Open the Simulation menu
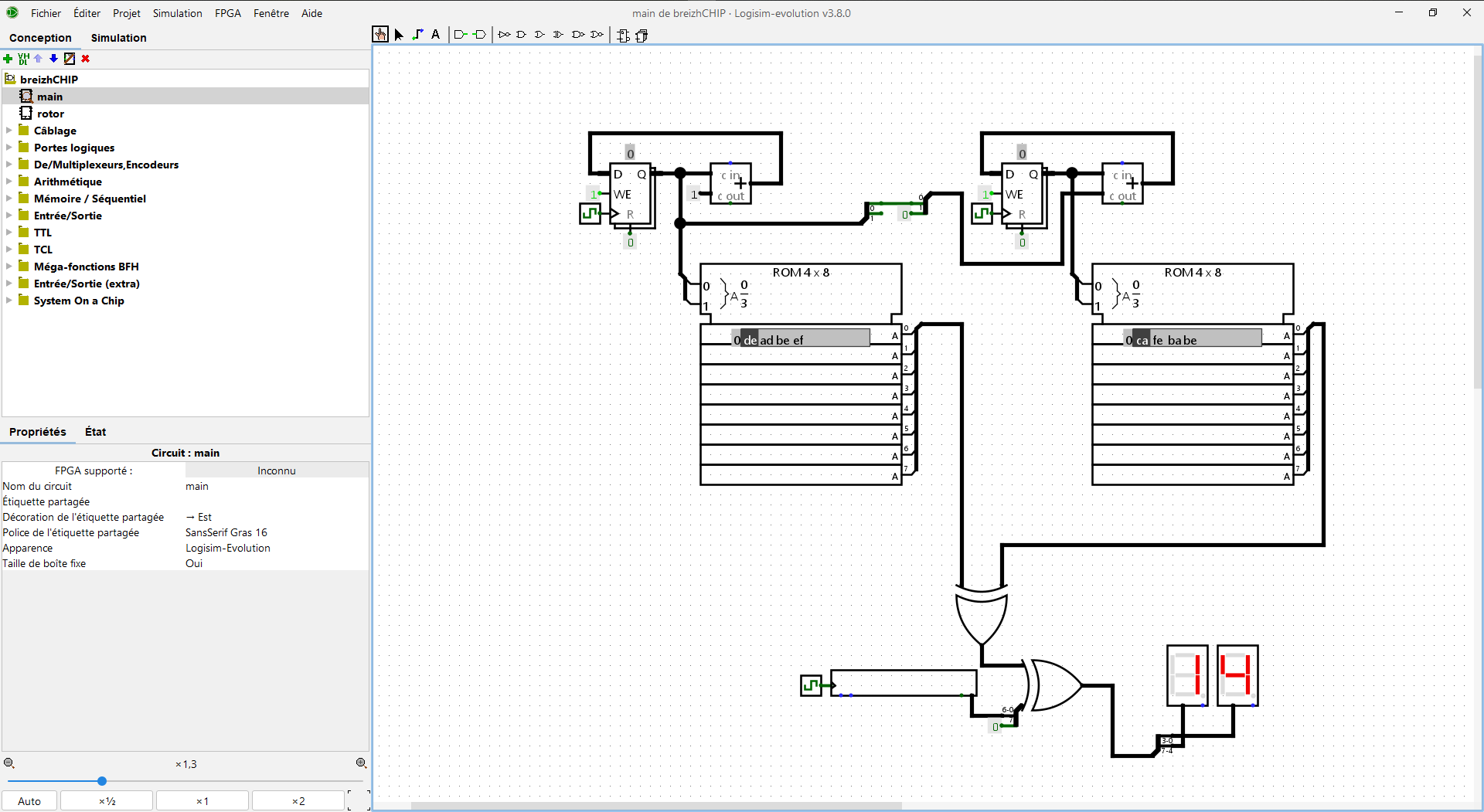The height and width of the screenshot is (812, 1484). [177, 13]
